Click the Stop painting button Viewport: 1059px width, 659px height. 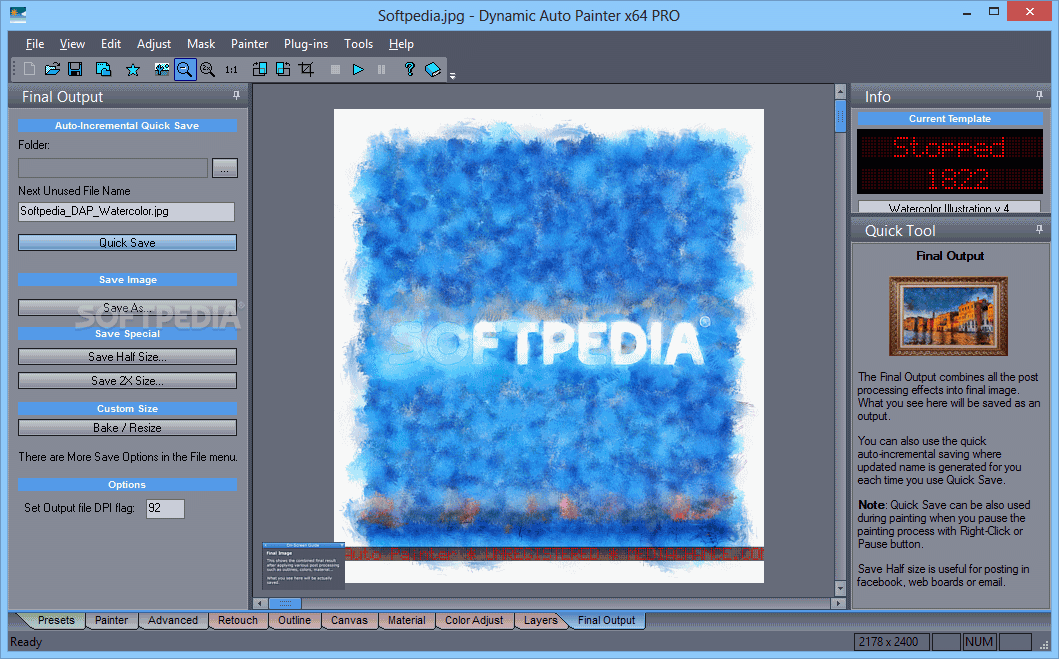coord(335,69)
